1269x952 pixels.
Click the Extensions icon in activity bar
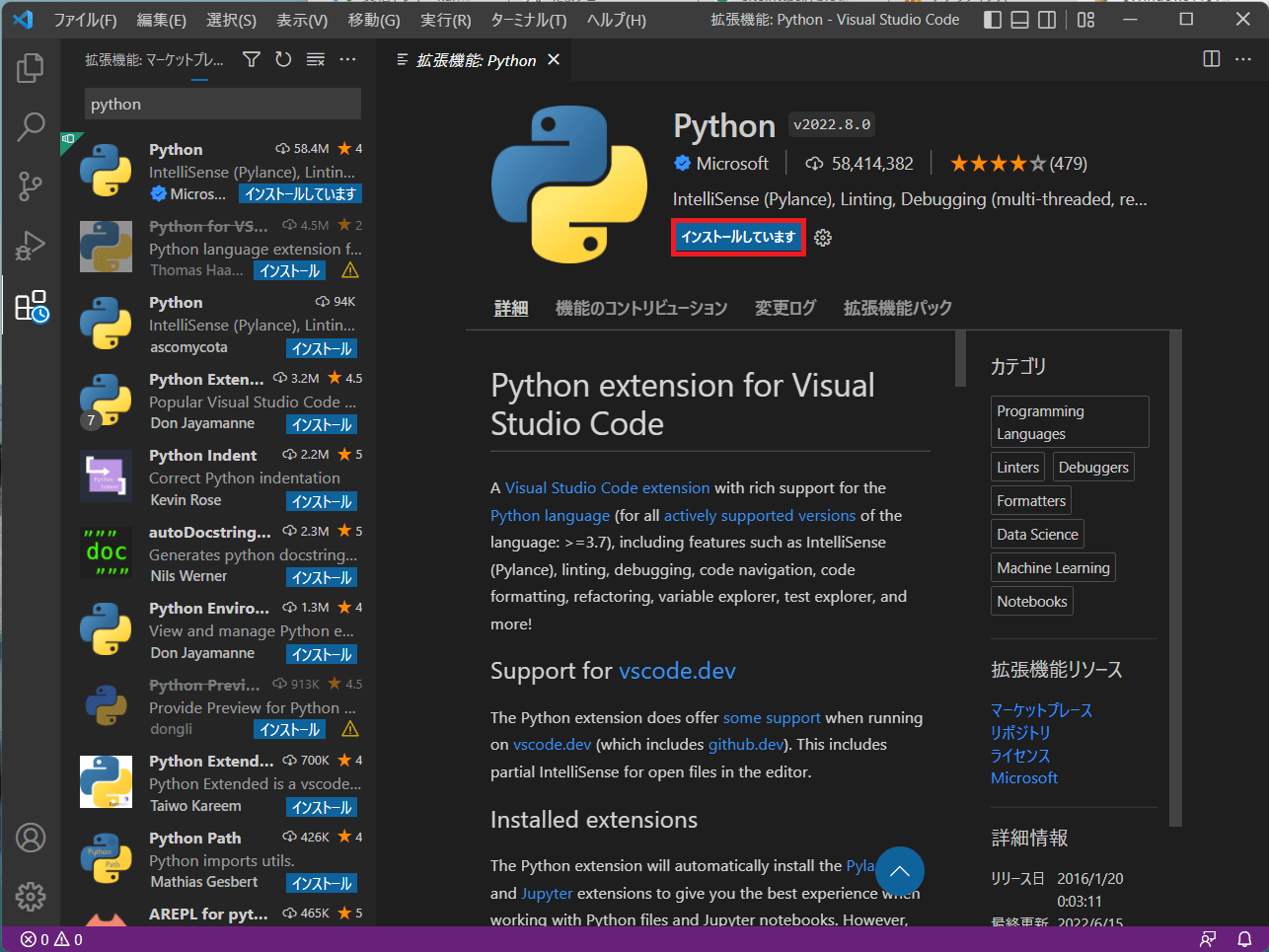(x=30, y=306)
